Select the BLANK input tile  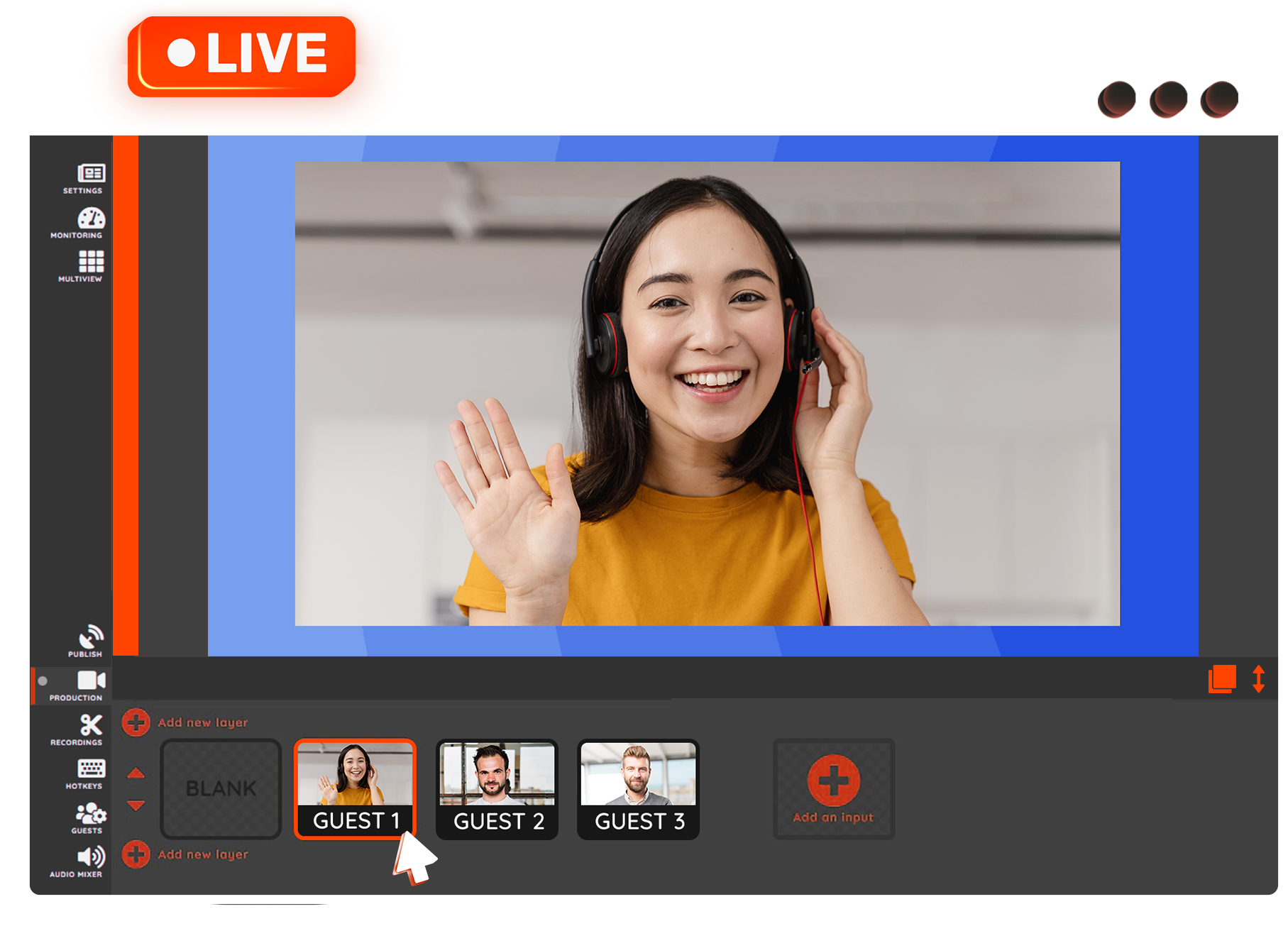[x=221, y=788]
